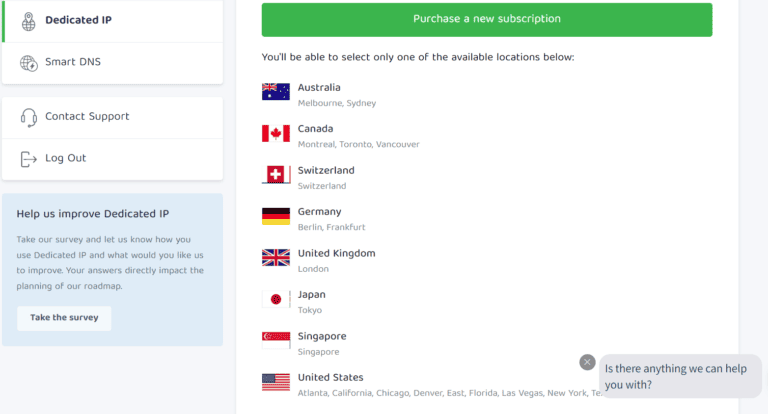Viewport: 768px width, 414px height.
Task: Select the Switzerland flag icon
Action: click(276, 175)
